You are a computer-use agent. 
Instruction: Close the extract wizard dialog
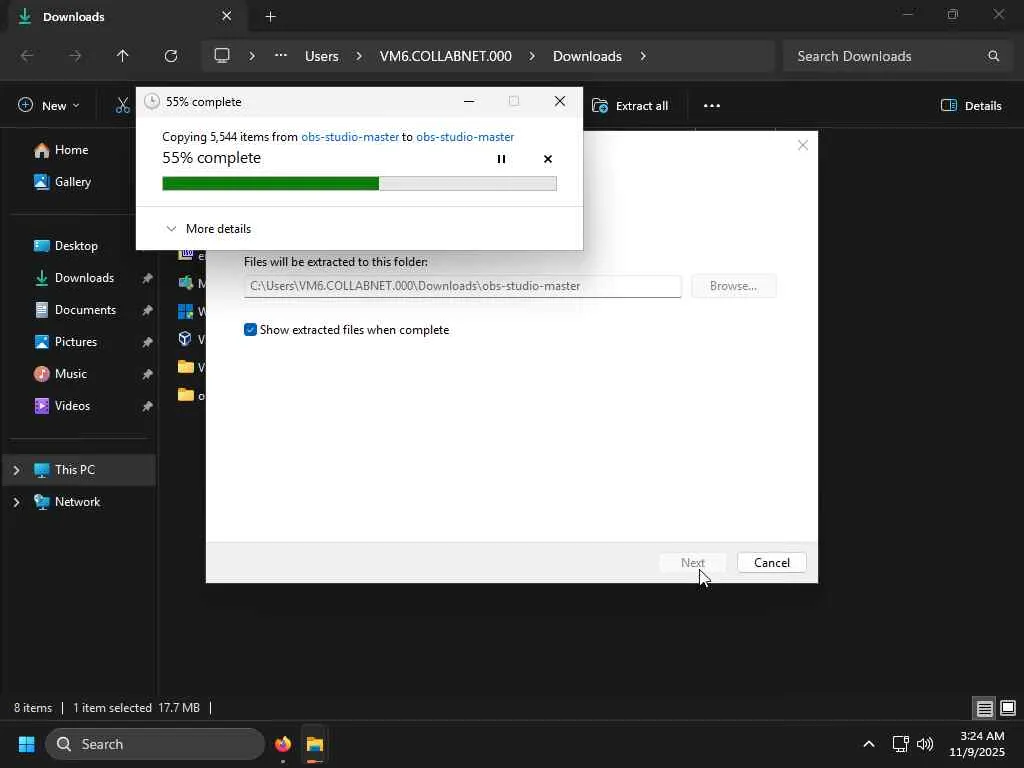(803, 145)
